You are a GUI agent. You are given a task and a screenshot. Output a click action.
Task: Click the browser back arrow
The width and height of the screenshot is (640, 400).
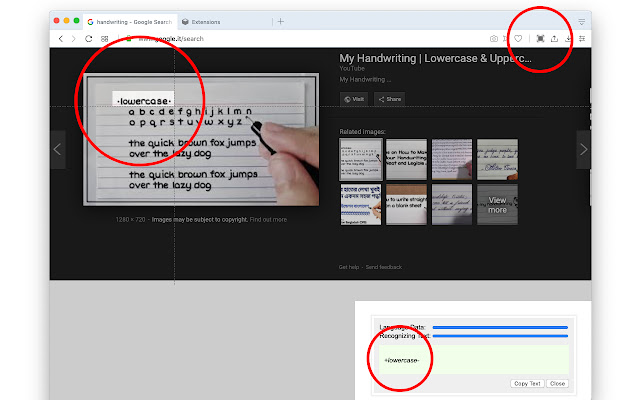click(60, 39)
